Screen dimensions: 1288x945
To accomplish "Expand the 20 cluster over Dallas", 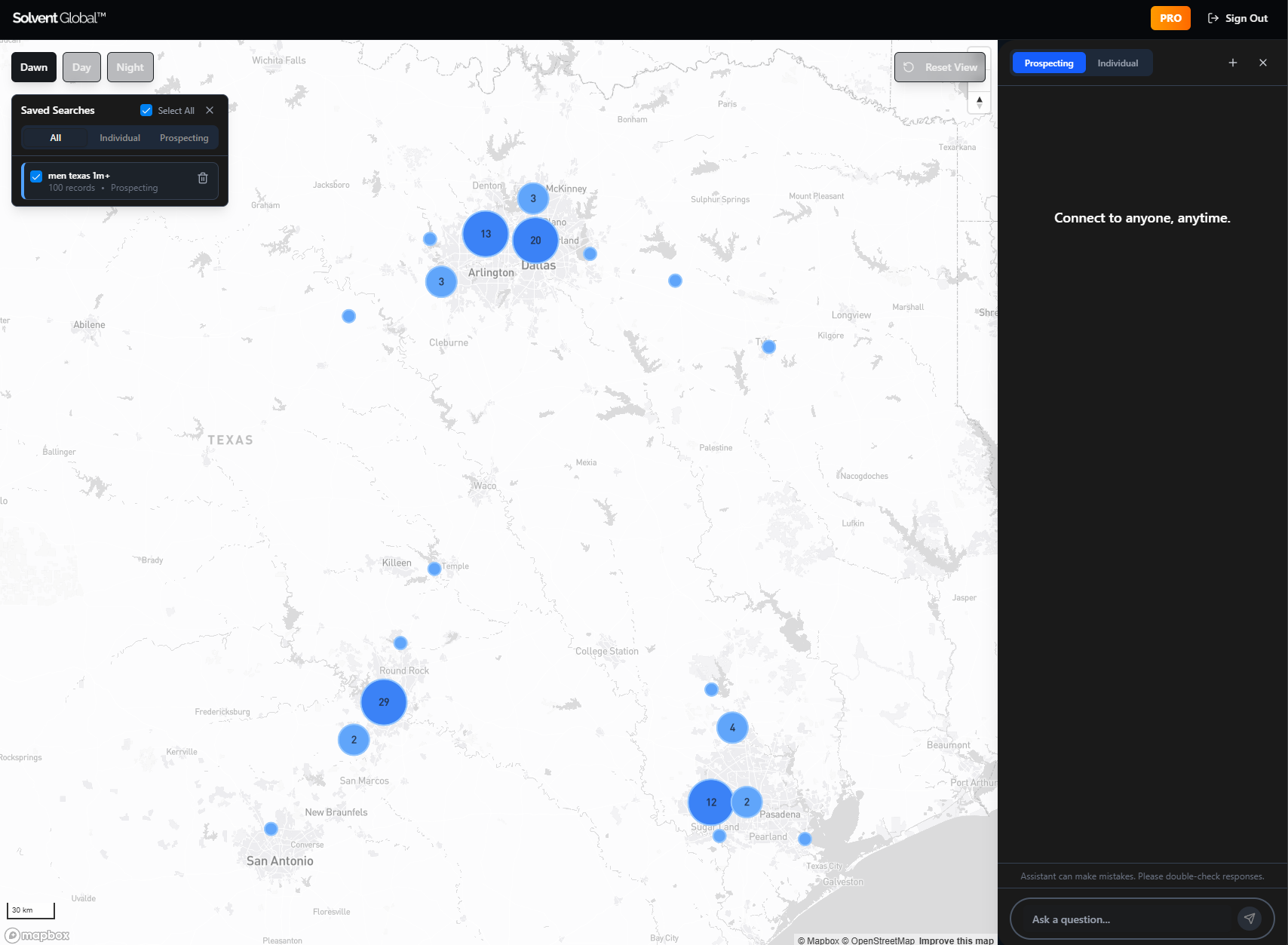I will pos(535,241).
